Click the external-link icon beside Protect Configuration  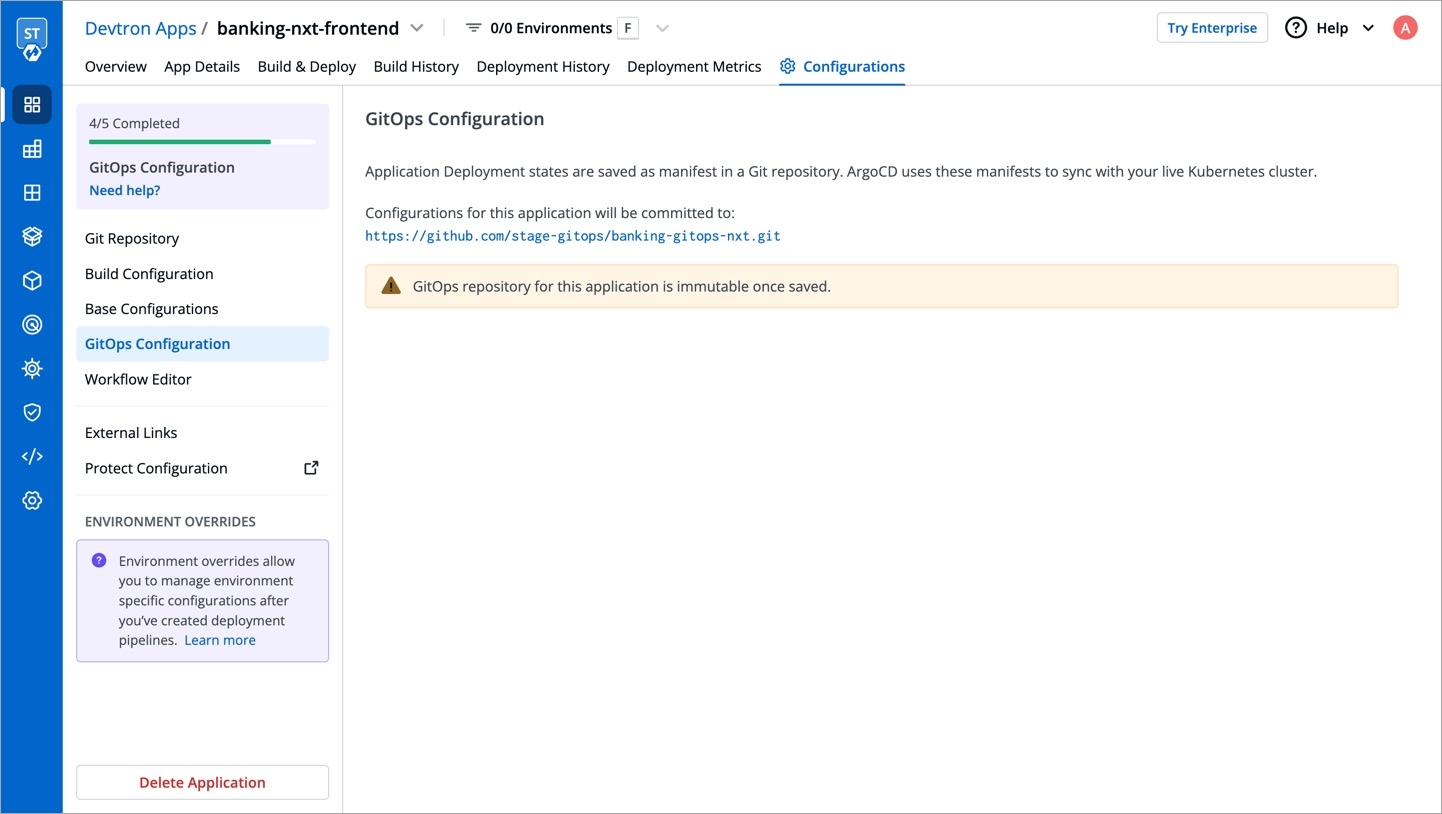click(311, 468)
